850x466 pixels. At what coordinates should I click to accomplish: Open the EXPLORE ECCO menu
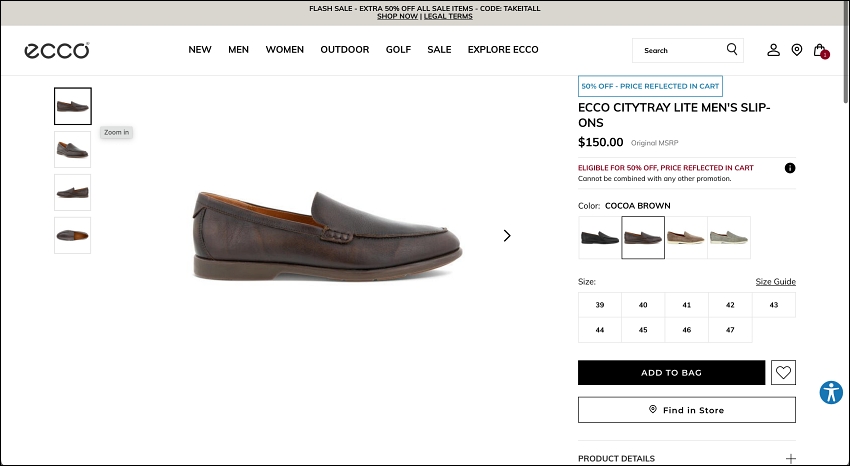[503, 49]
